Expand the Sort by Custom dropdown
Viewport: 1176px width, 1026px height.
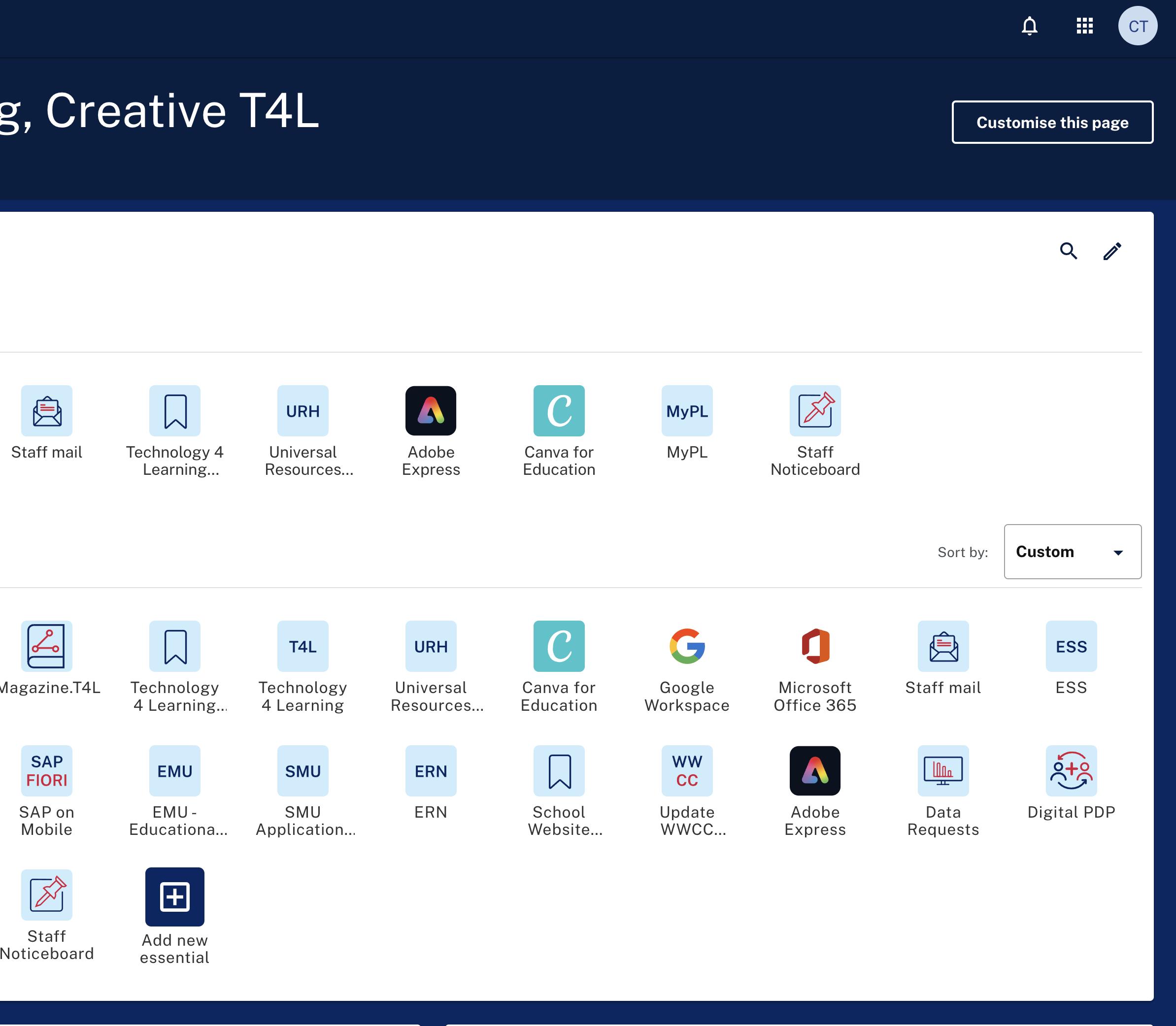click(x=1072, y=551)
